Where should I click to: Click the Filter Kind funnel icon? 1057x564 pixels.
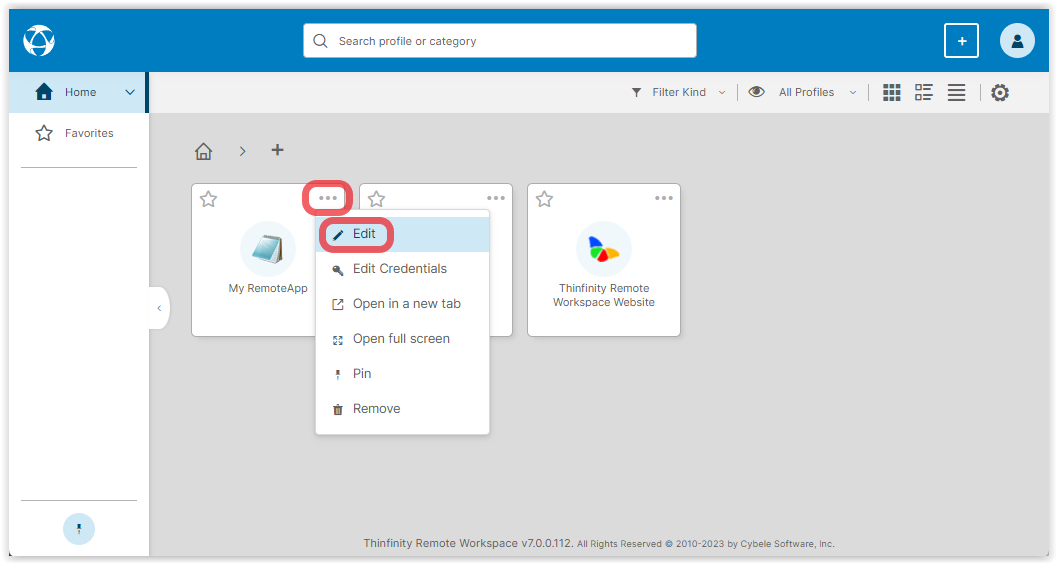tap(636, 92)
